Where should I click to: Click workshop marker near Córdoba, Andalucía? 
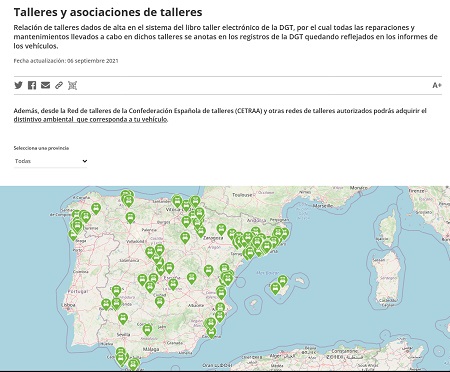point(147,329)
